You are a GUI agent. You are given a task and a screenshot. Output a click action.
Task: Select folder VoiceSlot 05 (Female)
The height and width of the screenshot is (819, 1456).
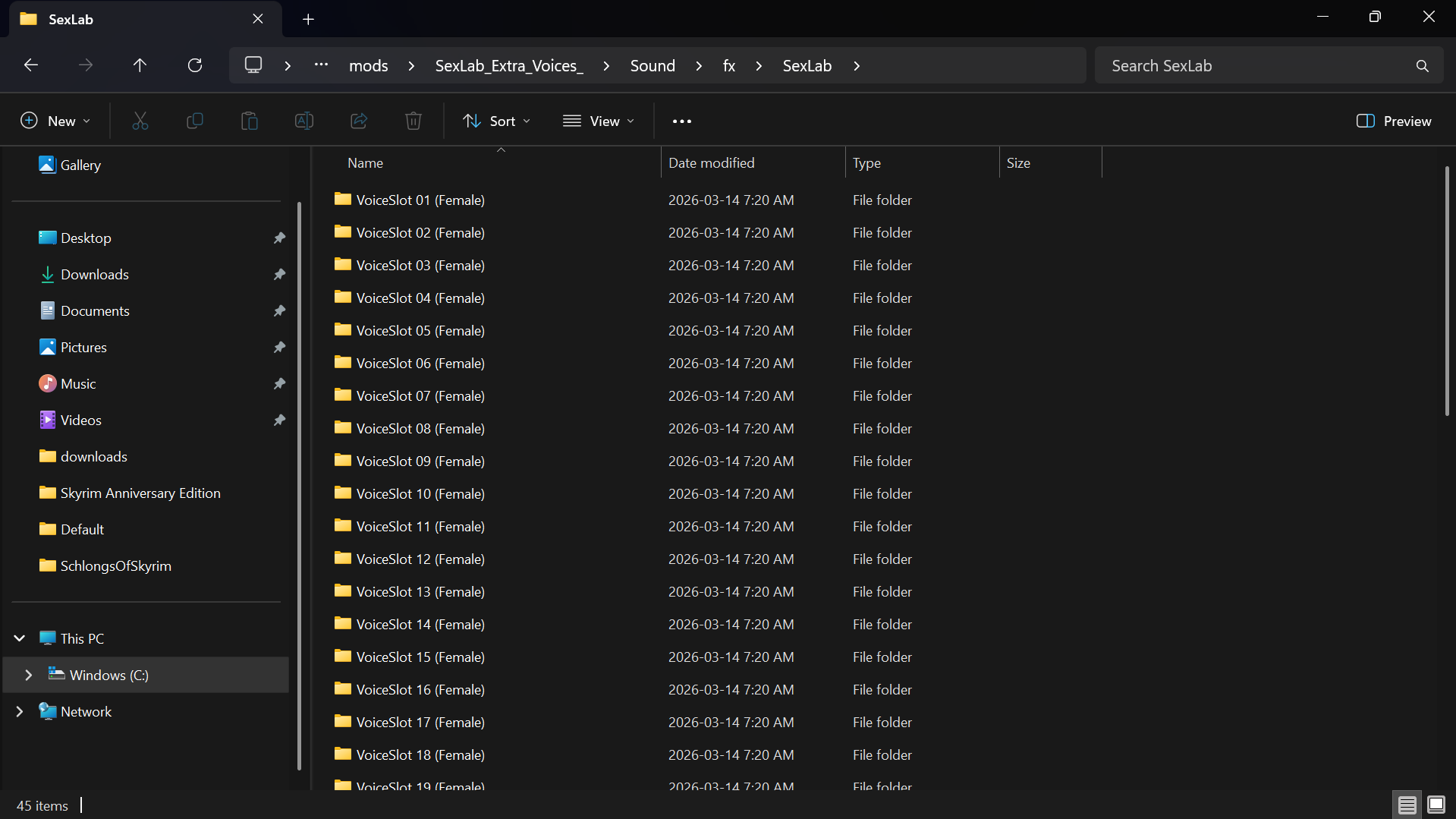[420, 331]
